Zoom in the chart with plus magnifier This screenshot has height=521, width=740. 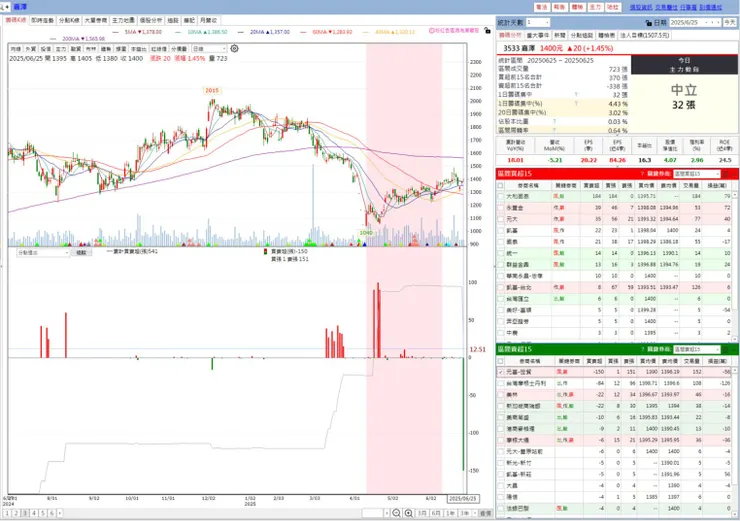point(409,513)
